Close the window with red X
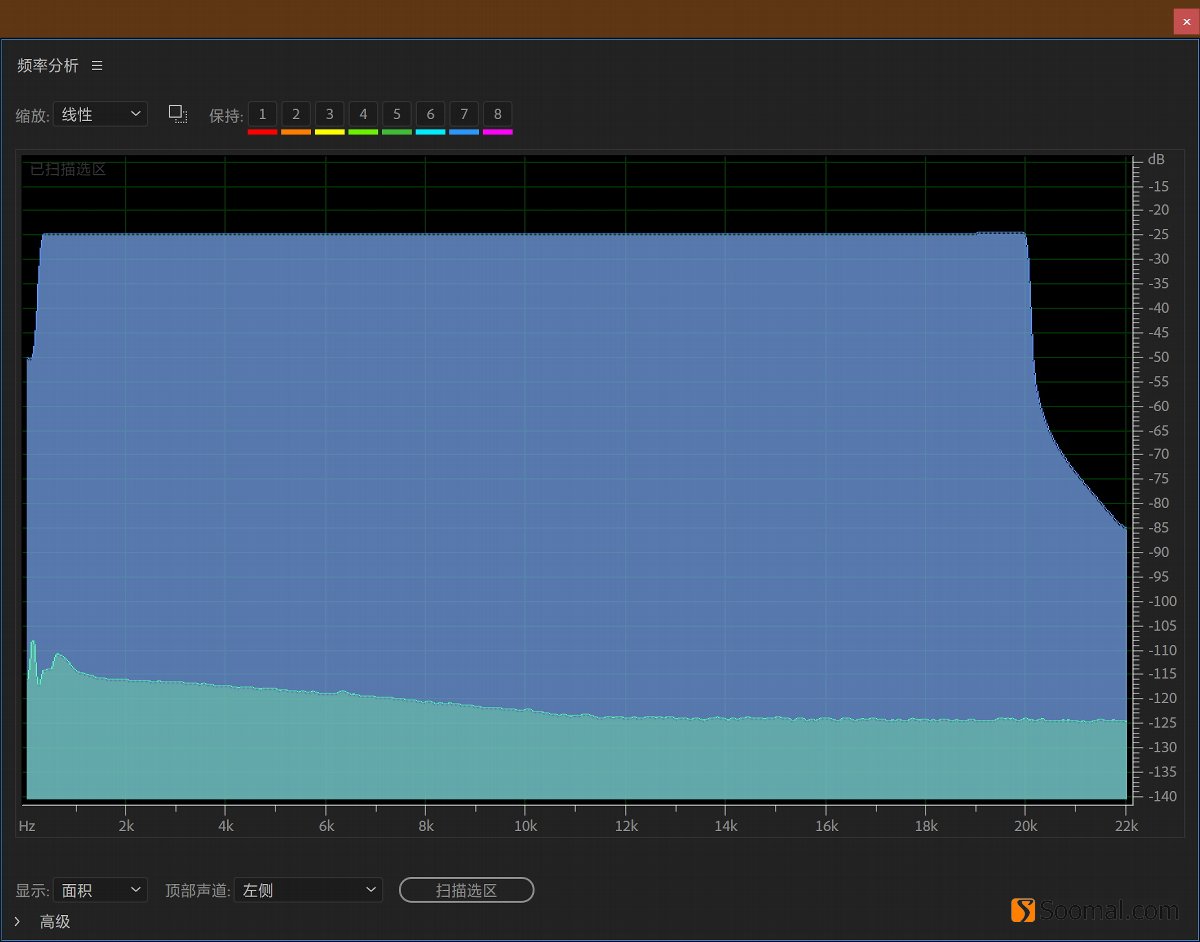Image resolution: width=1200 pixels, height=942 pixels. (x=1187, y=21)
